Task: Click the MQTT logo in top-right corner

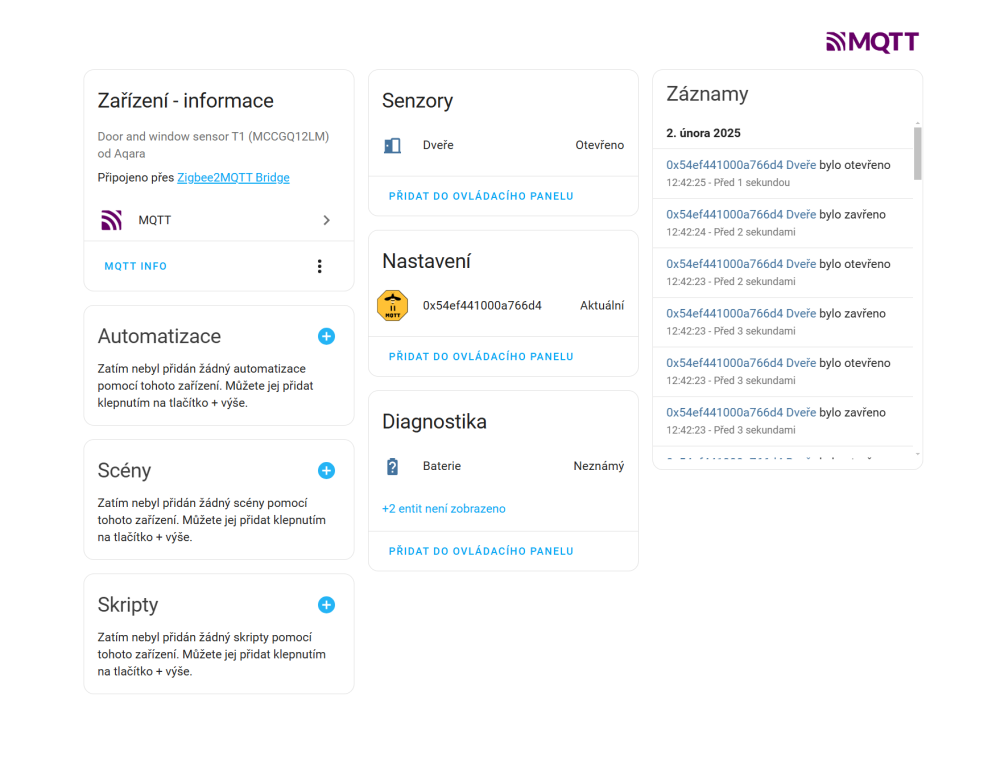Action: [872, 42]
